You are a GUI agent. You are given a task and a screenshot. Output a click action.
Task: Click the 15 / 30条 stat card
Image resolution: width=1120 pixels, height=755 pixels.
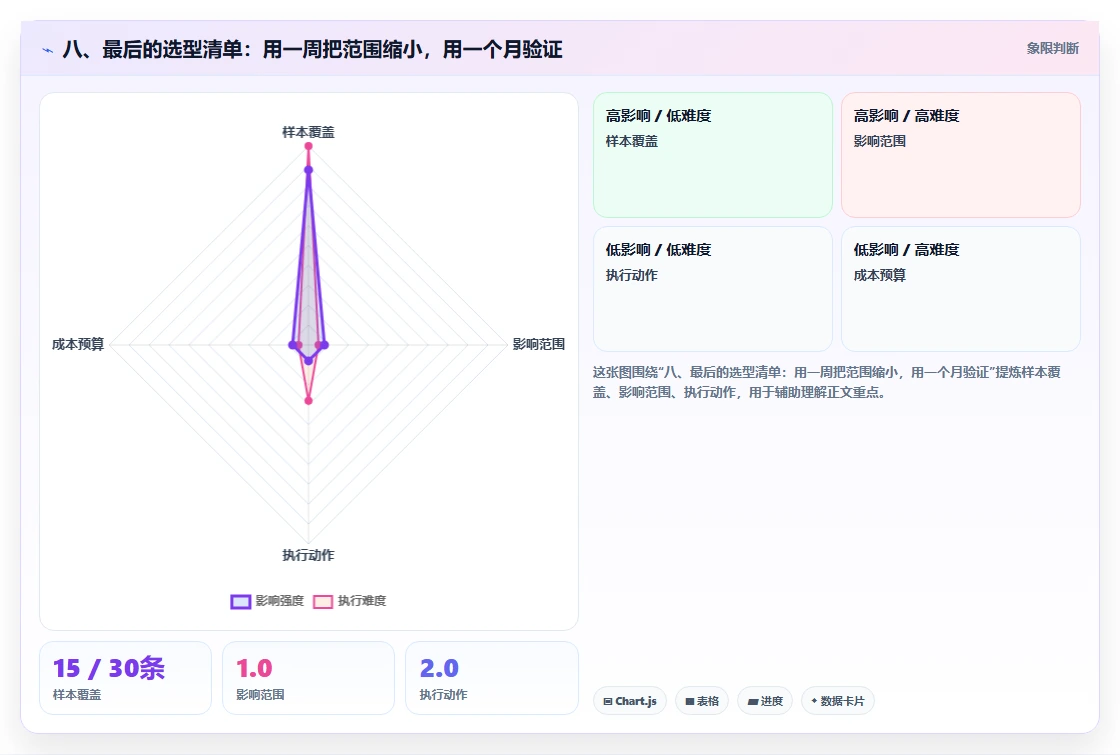pyautogui.click(x=126, y=678)
